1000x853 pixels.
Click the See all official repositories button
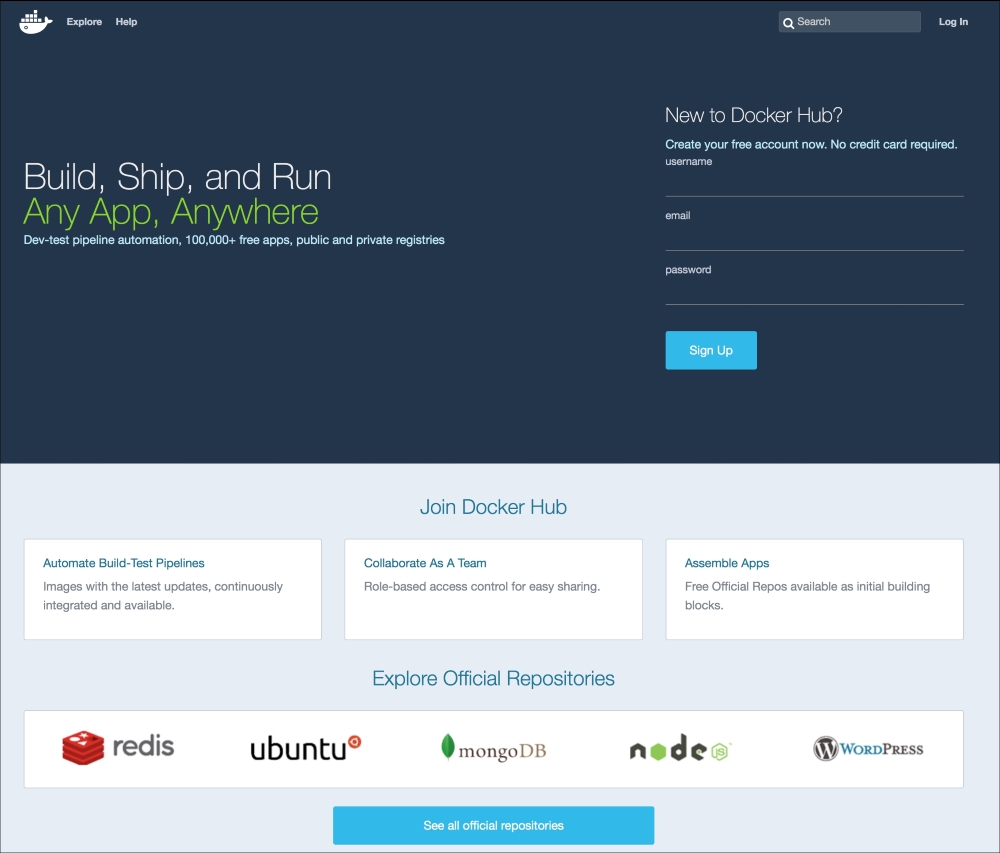tap(493, 825)
